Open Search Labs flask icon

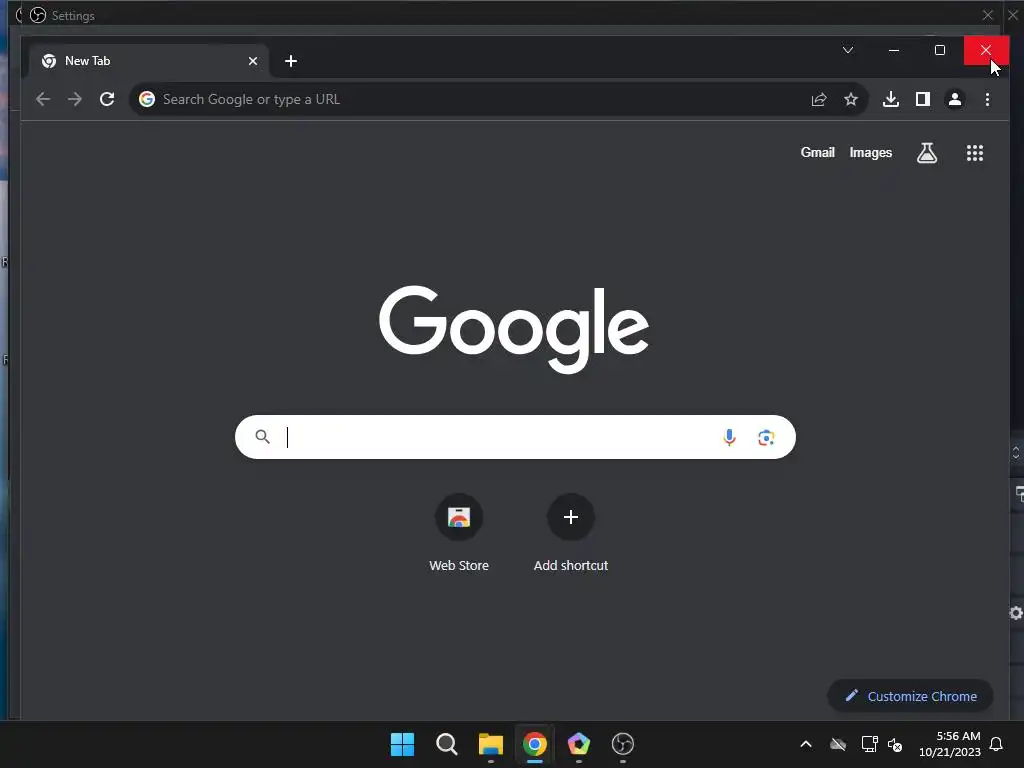(927, 153)
